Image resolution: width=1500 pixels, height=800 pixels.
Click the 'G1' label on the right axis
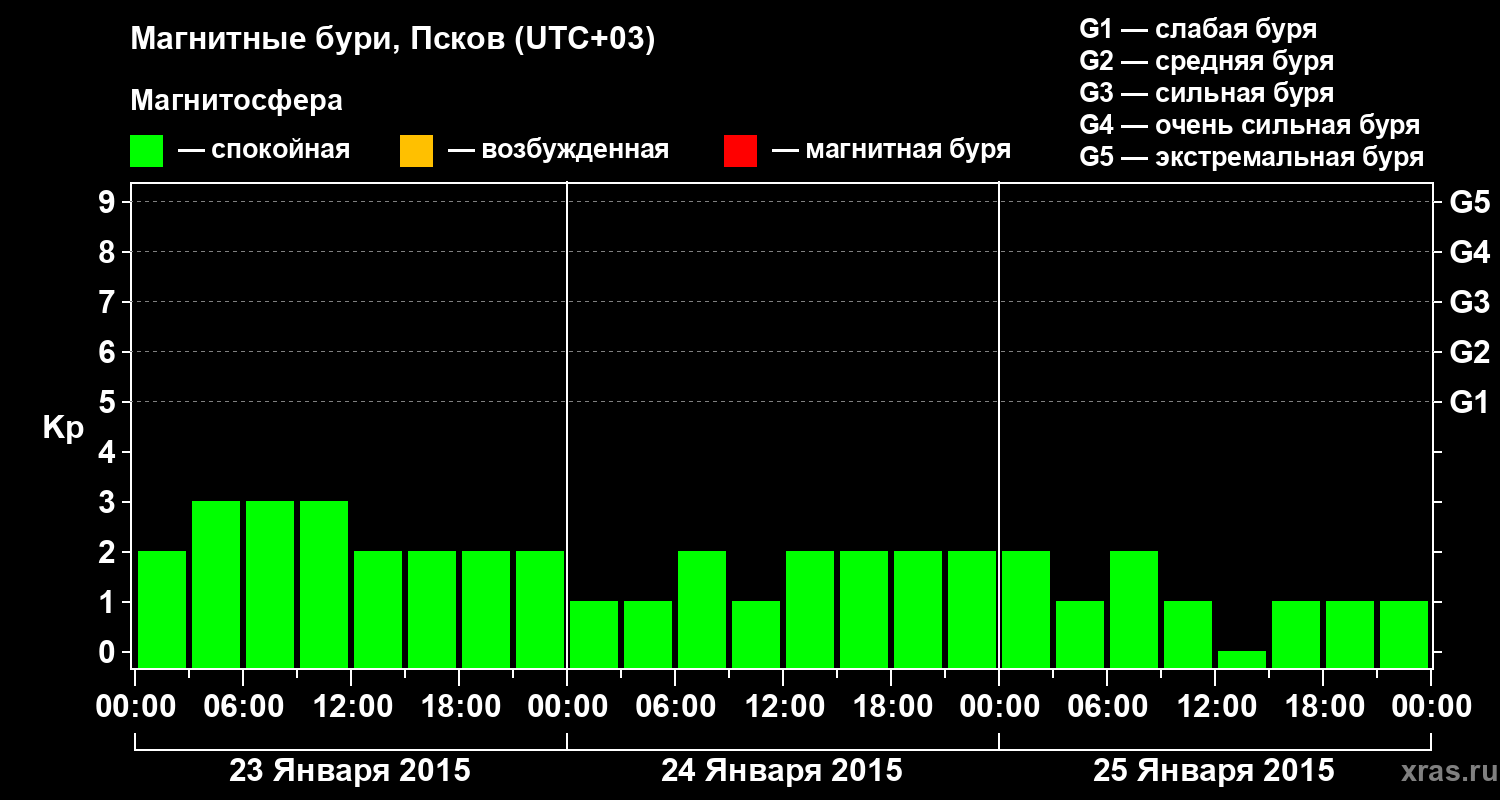click(1469, 402)
